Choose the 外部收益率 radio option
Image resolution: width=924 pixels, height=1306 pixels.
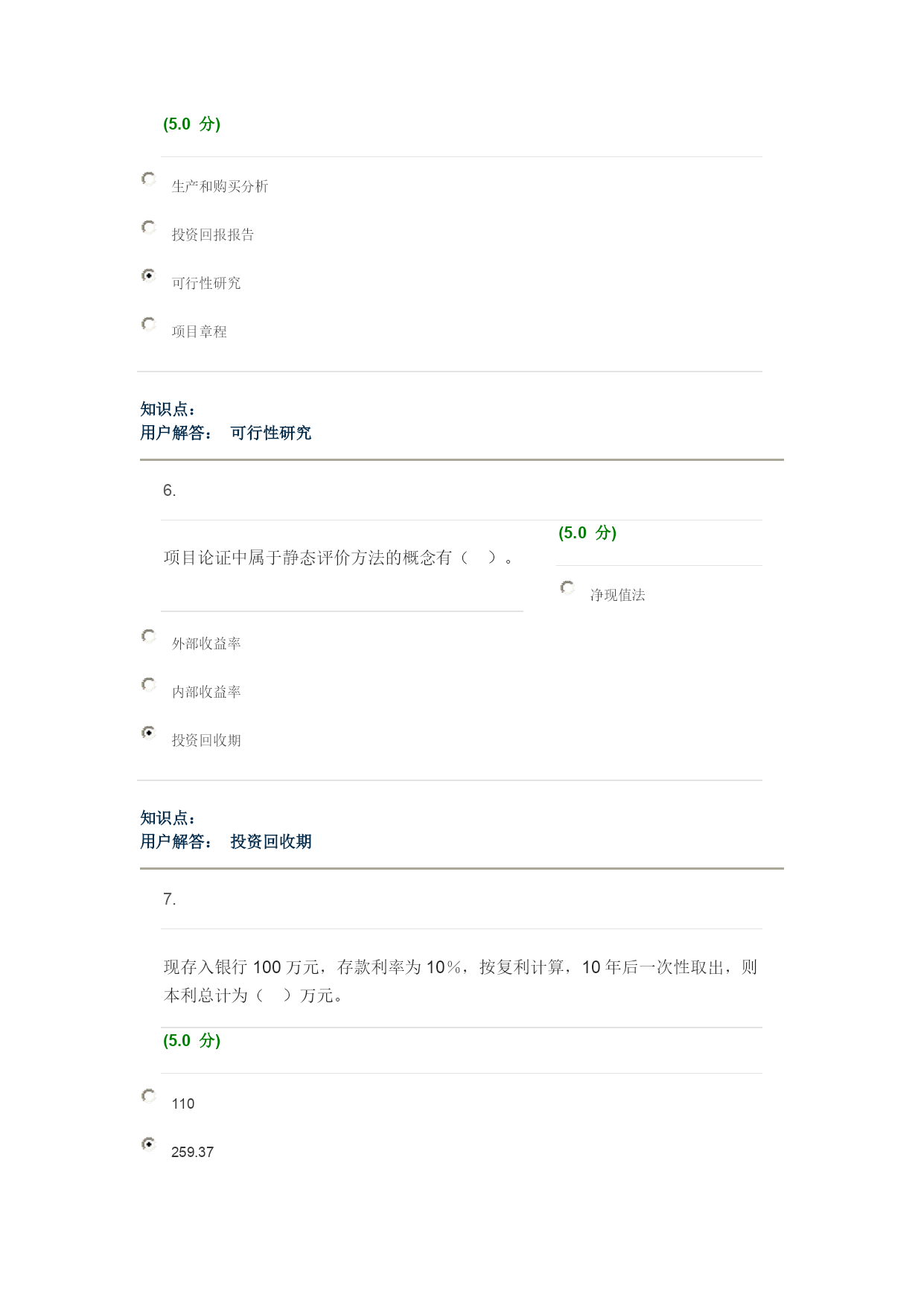pos(149,636)
